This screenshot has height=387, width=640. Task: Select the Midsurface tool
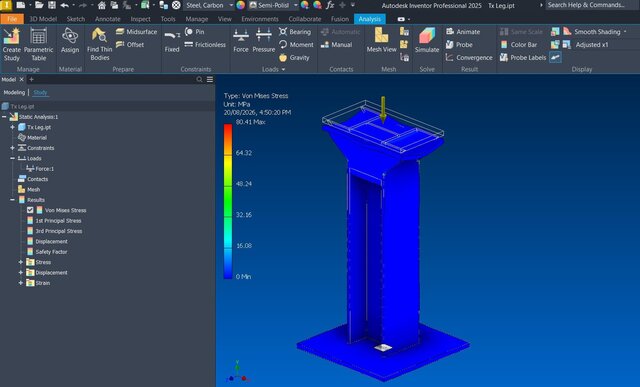tap(136, 31)
